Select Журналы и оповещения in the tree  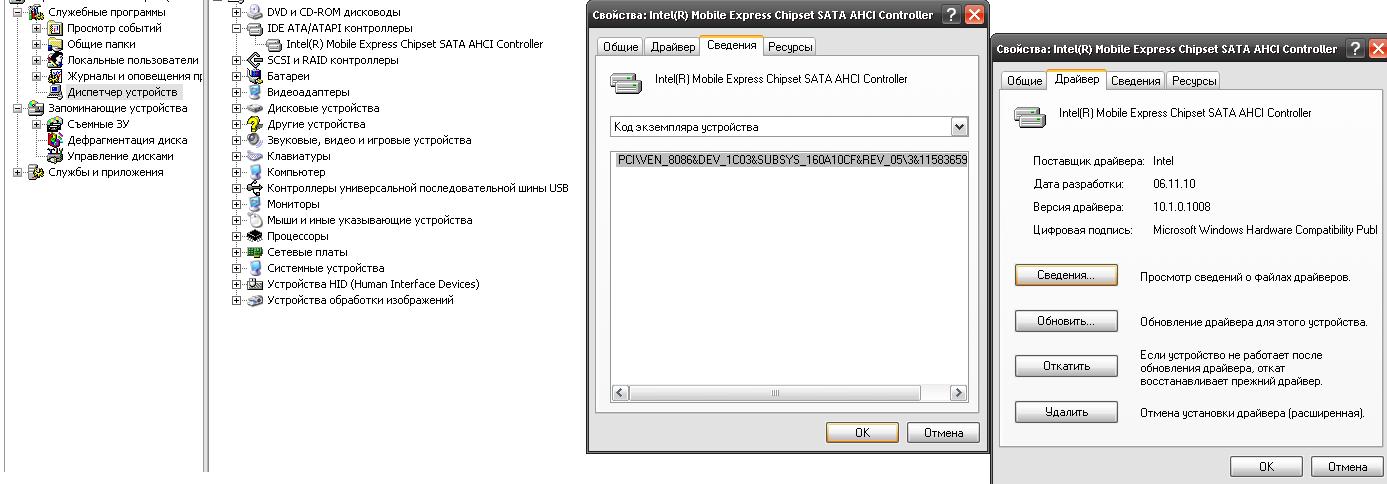135,76
